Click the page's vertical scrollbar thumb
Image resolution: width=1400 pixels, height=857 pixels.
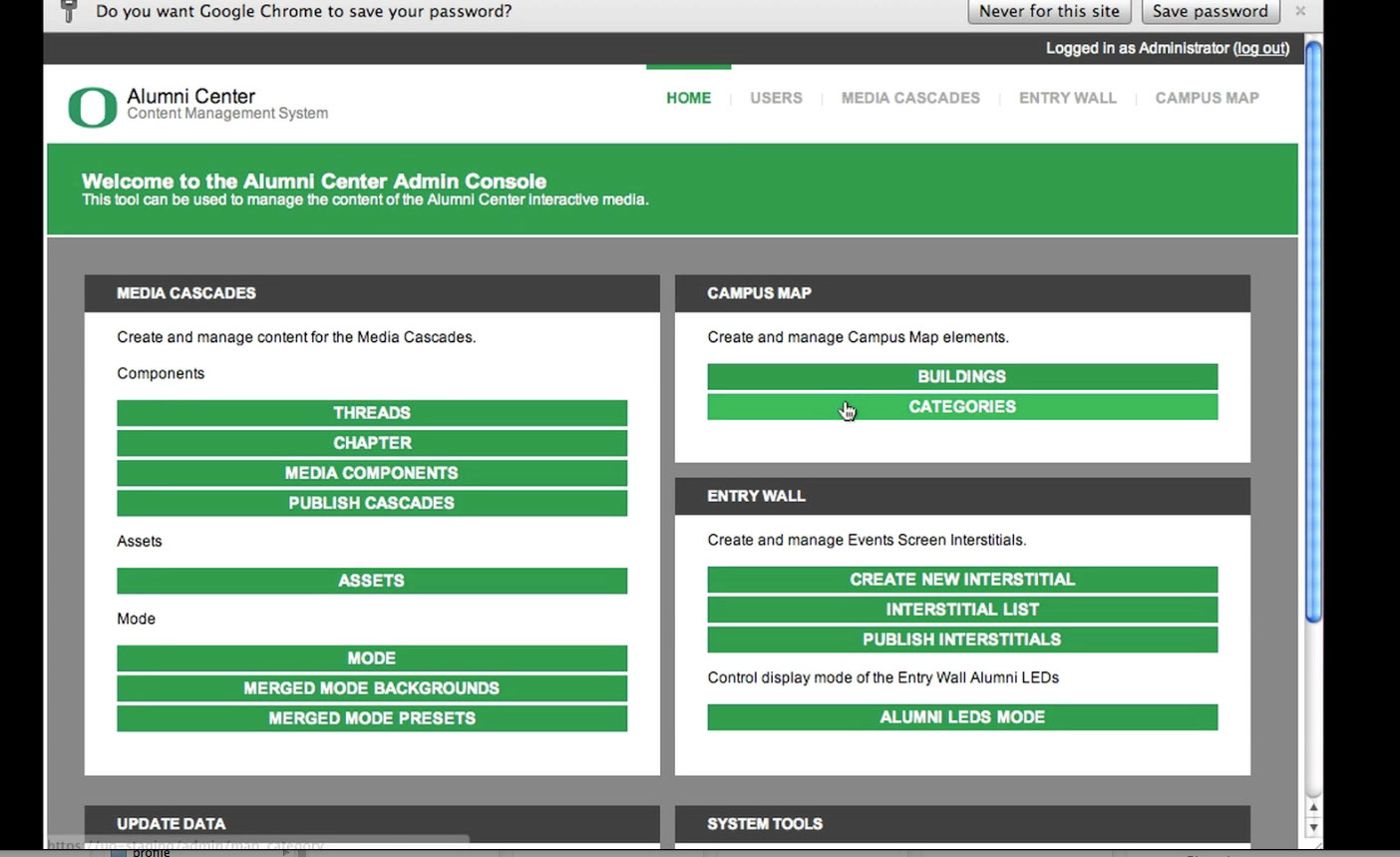1313,329
